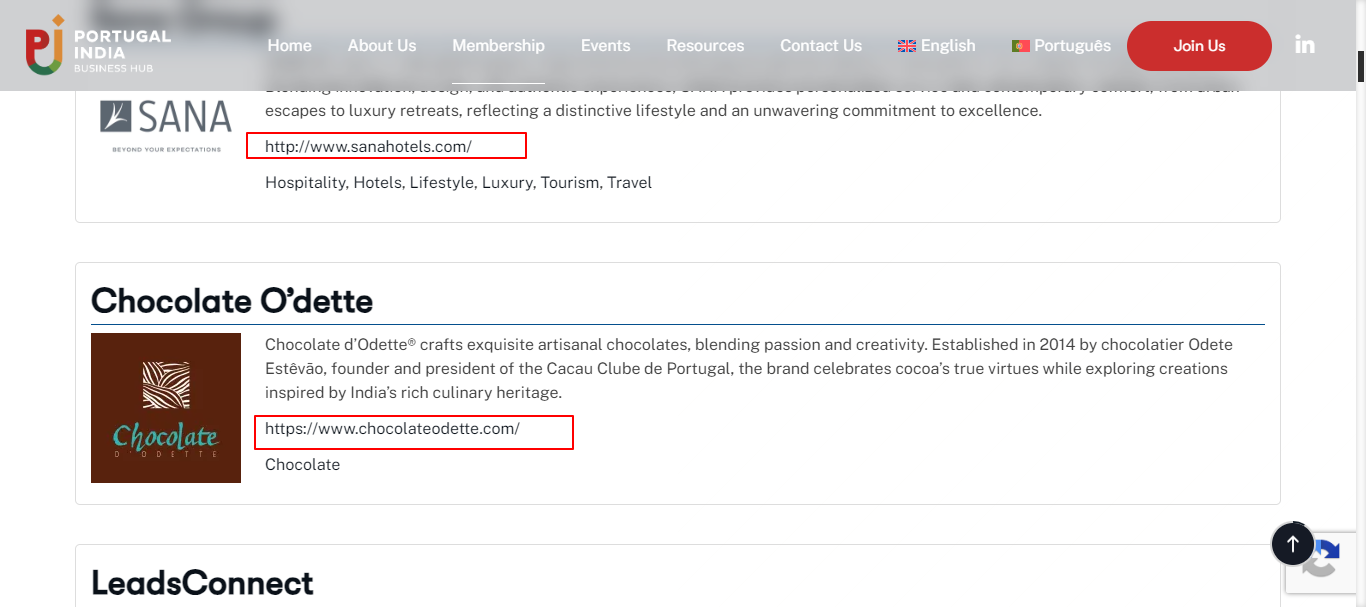1366x607 pixels.
Task: Open the About Us menu
Action: (382, 46)
